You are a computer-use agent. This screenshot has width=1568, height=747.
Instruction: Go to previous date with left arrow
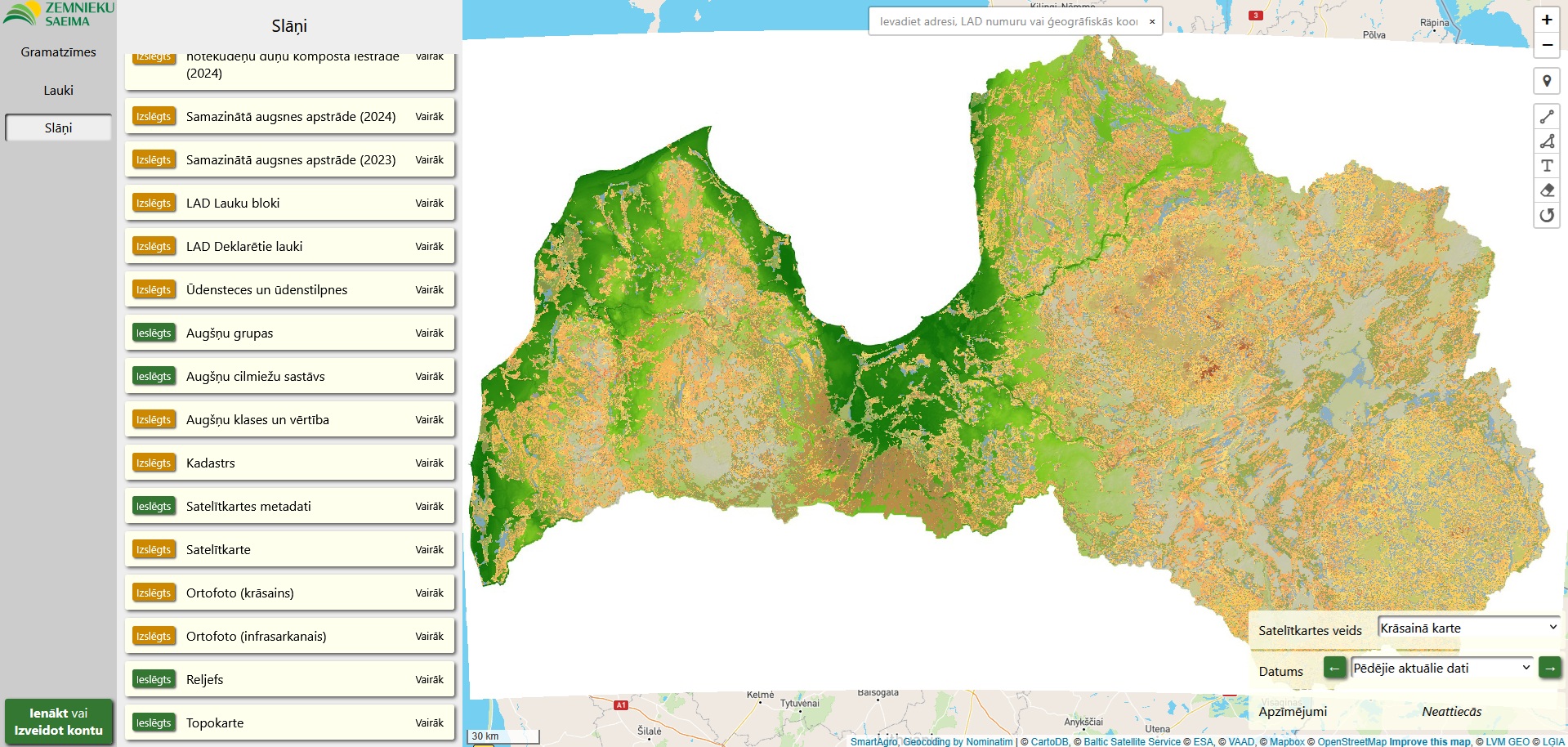(1333, 669)
